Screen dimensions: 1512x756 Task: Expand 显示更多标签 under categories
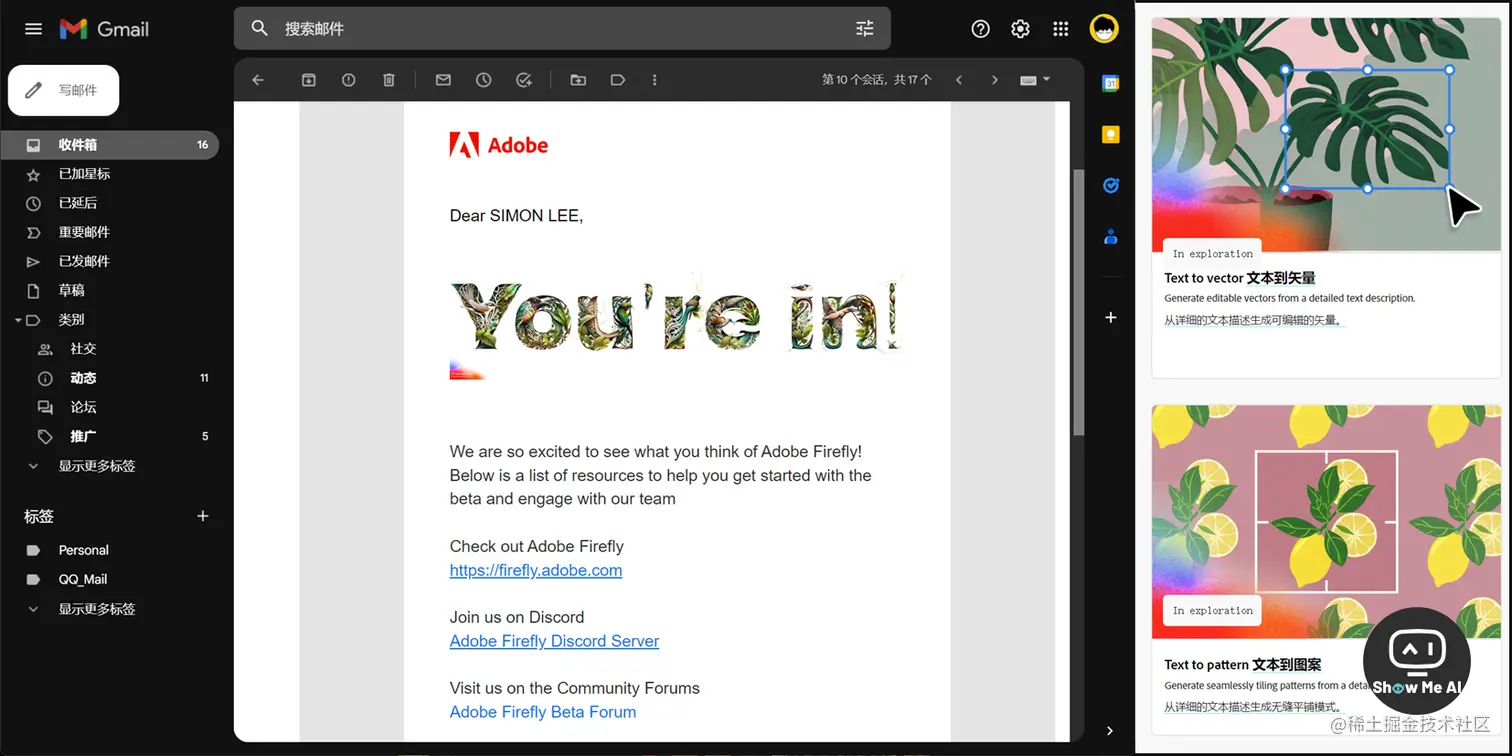click(96, 466)
